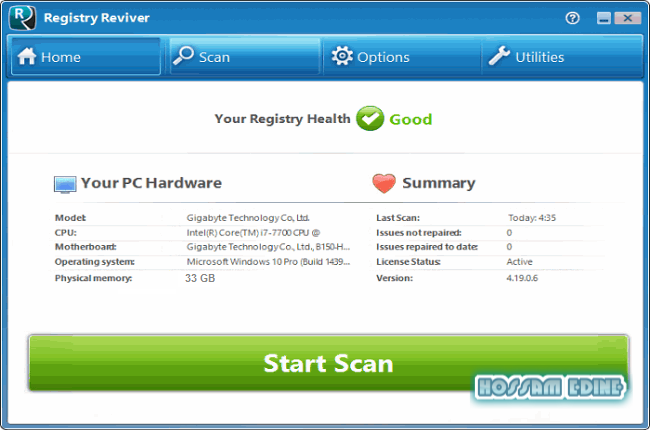Click the gear icon for Options

[x=342, y=56]
